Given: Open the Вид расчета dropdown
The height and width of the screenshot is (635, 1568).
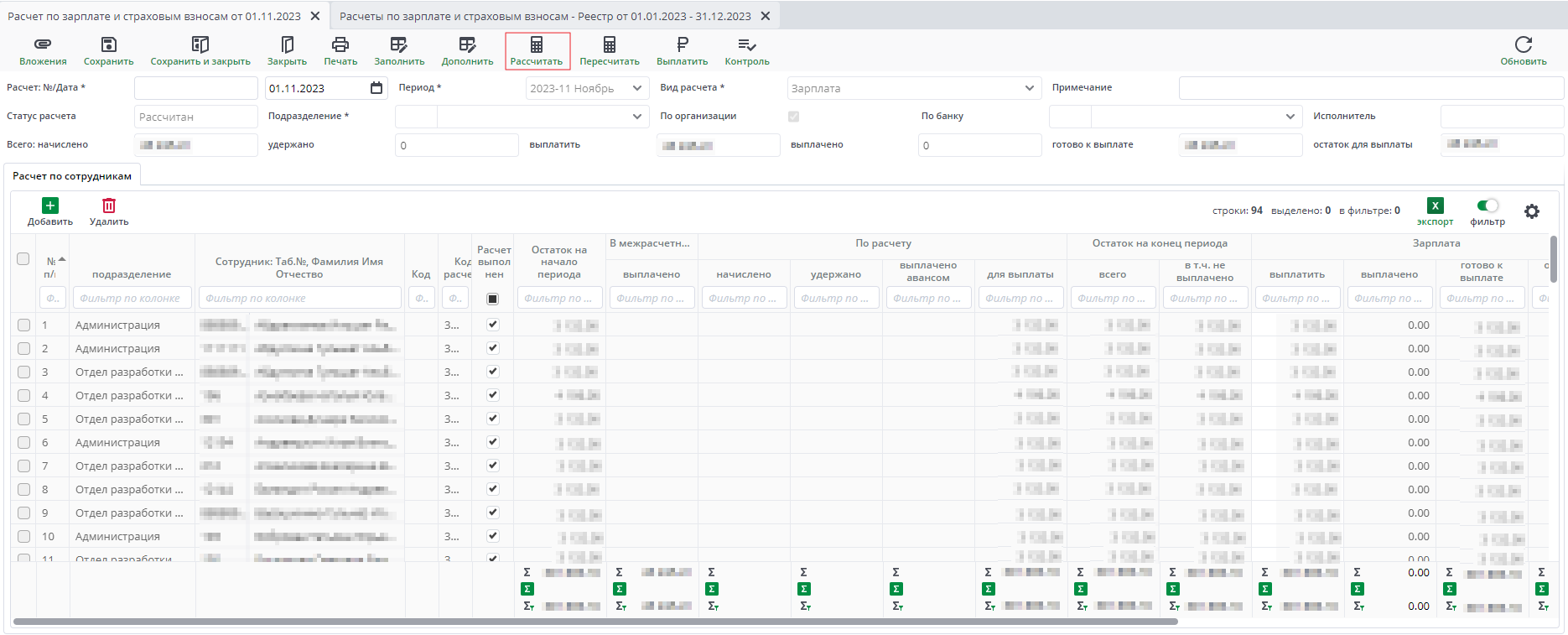Looking at the screenshot, I should click(1029, 88).
